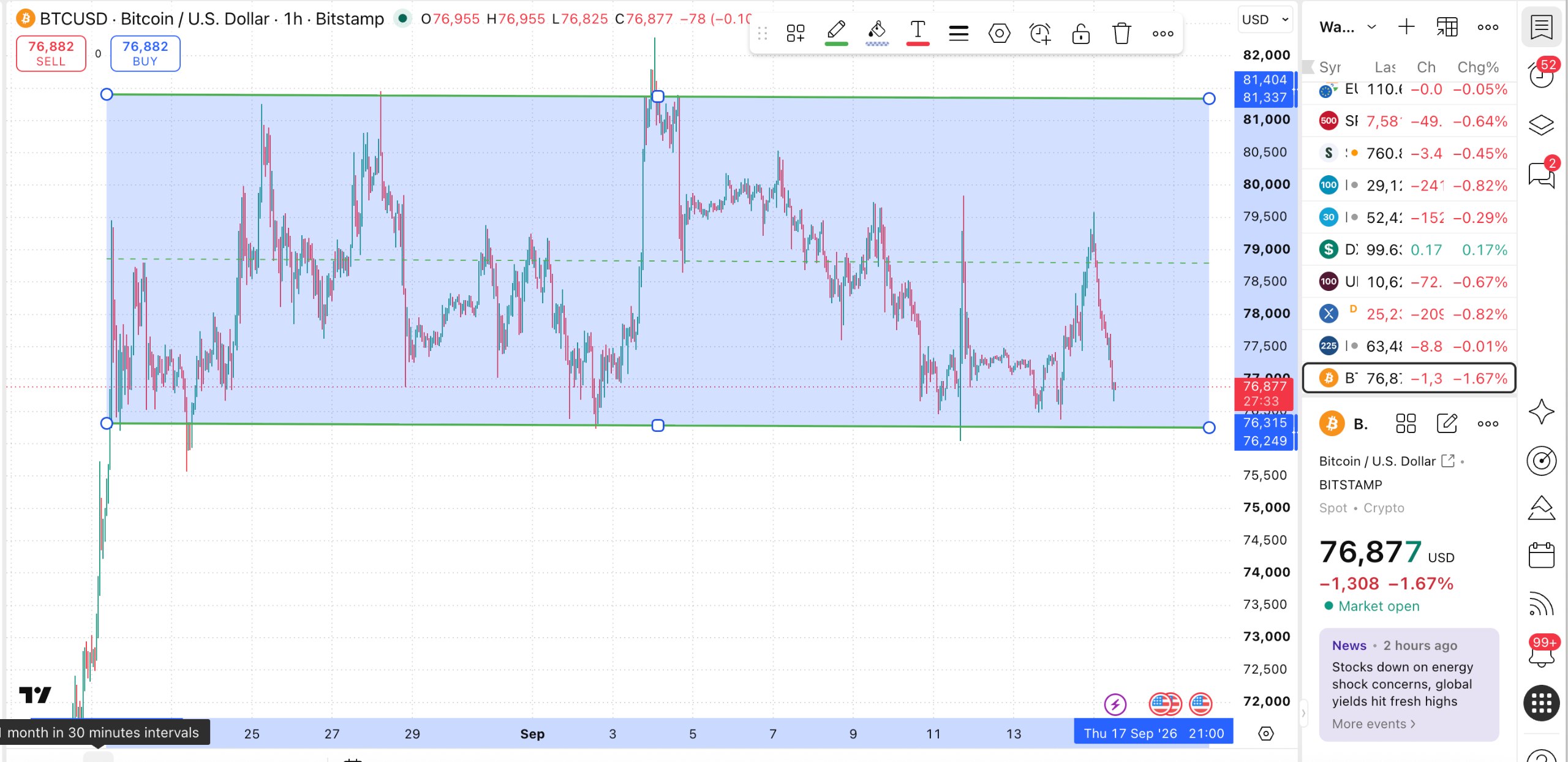This screenshot has height=762, width=1568.
Task: Click top-left handle of the rectangle drawing
Action: [107, 94]
